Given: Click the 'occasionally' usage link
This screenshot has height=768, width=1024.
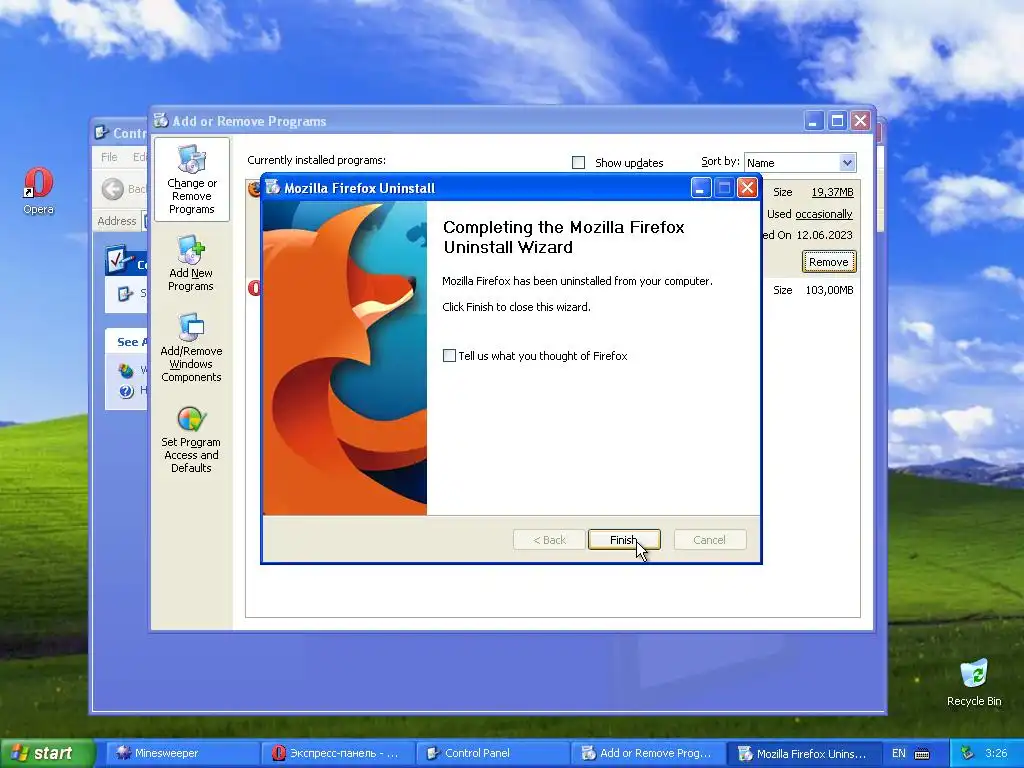Looking at the screenshot, I should 824,214.
